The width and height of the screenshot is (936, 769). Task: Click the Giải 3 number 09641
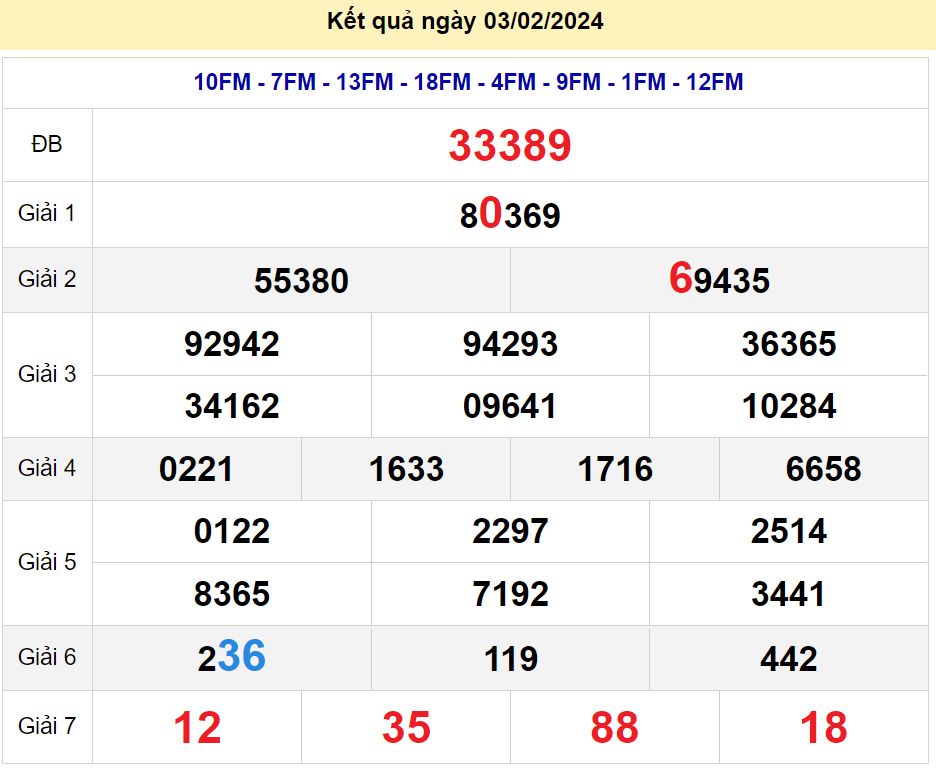point(510,406)
